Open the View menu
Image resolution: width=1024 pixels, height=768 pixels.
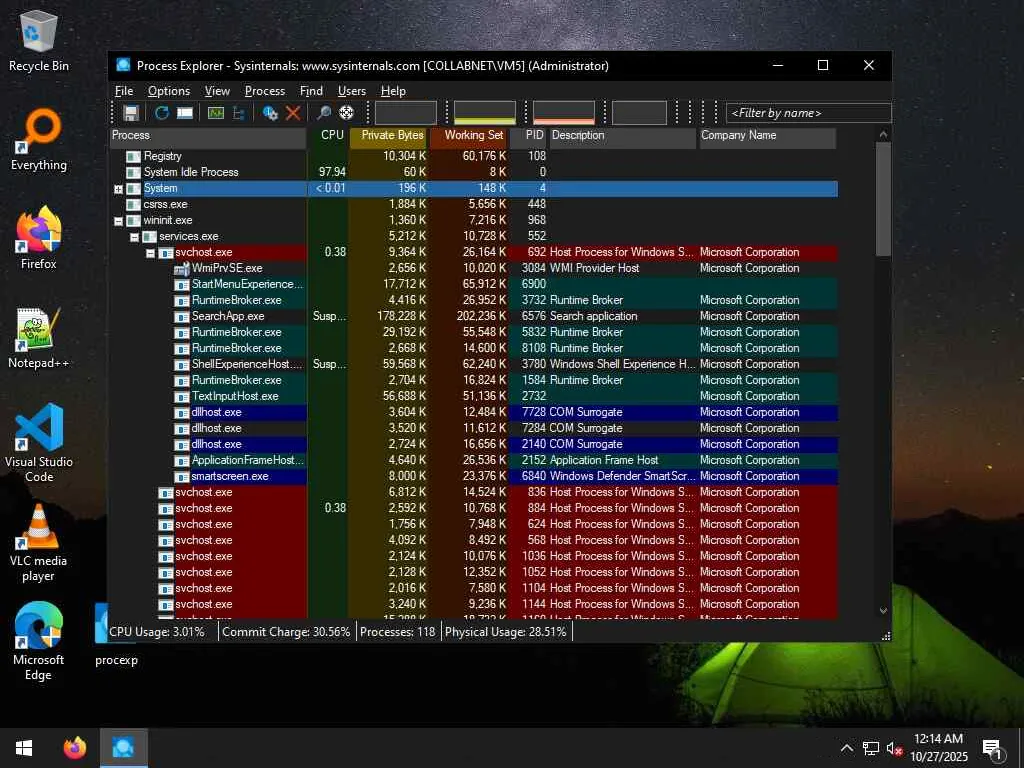(x=217, y=91)
